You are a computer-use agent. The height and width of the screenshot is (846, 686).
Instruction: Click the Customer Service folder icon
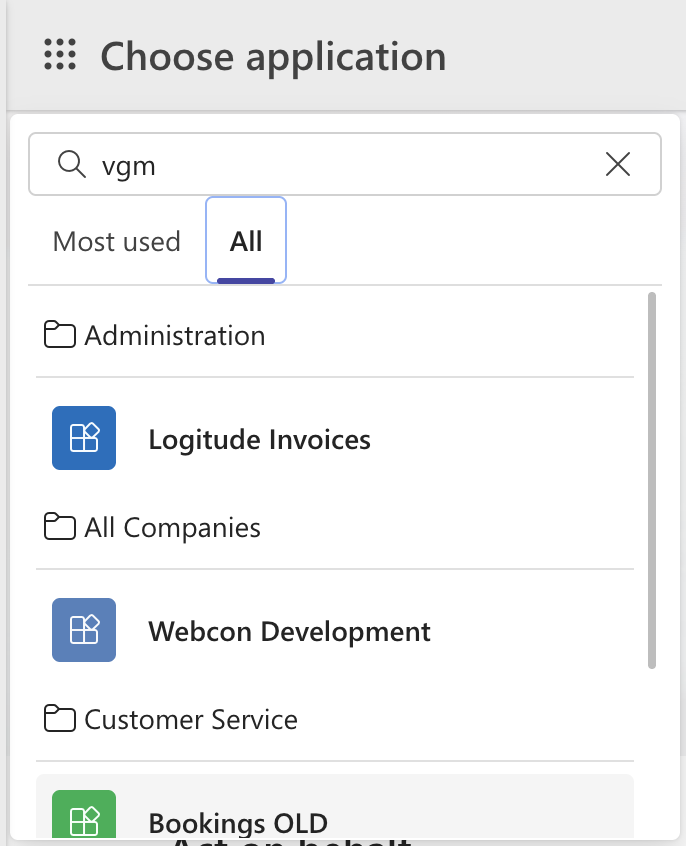pyautogui.click(x=60, y=719)
